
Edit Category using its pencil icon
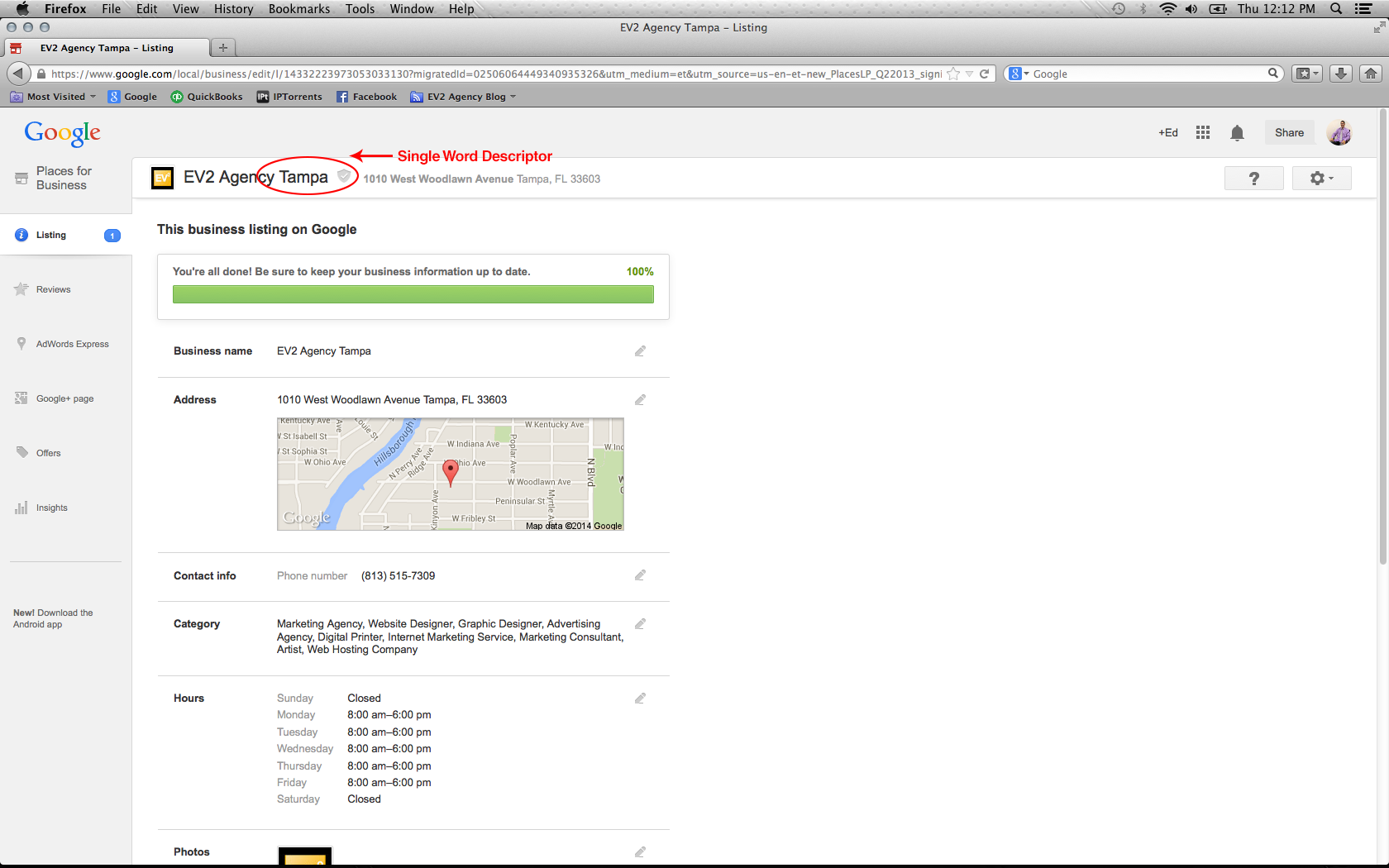(640, 624)
